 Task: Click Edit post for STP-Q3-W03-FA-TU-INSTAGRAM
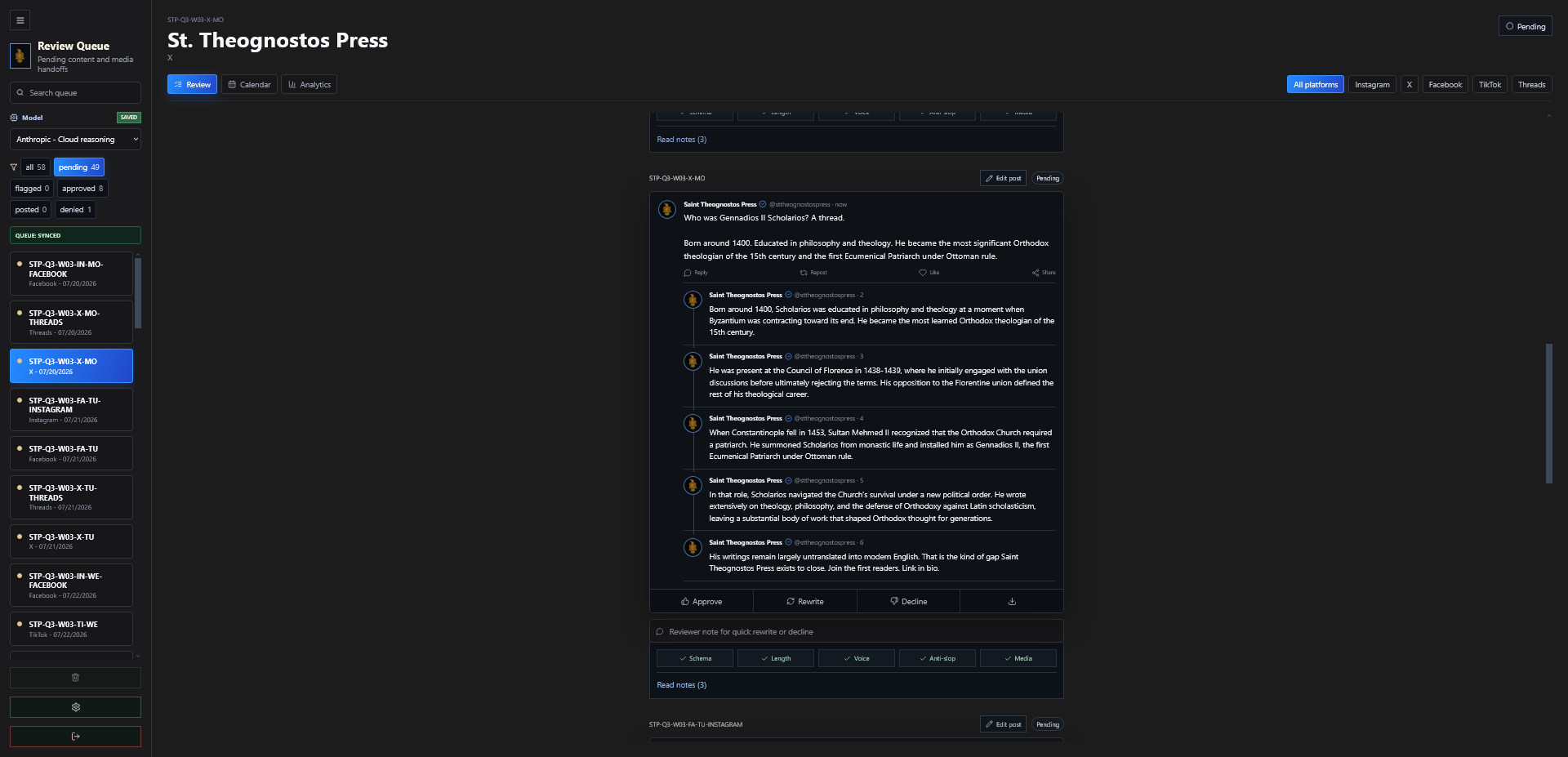point(1003,724)
